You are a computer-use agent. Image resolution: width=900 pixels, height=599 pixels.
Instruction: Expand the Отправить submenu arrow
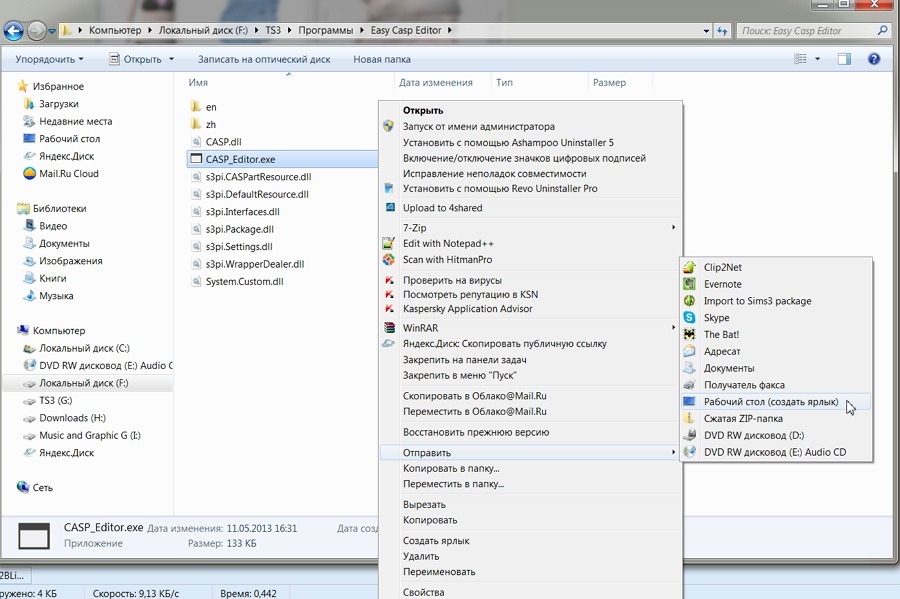(x=673, y=452)
